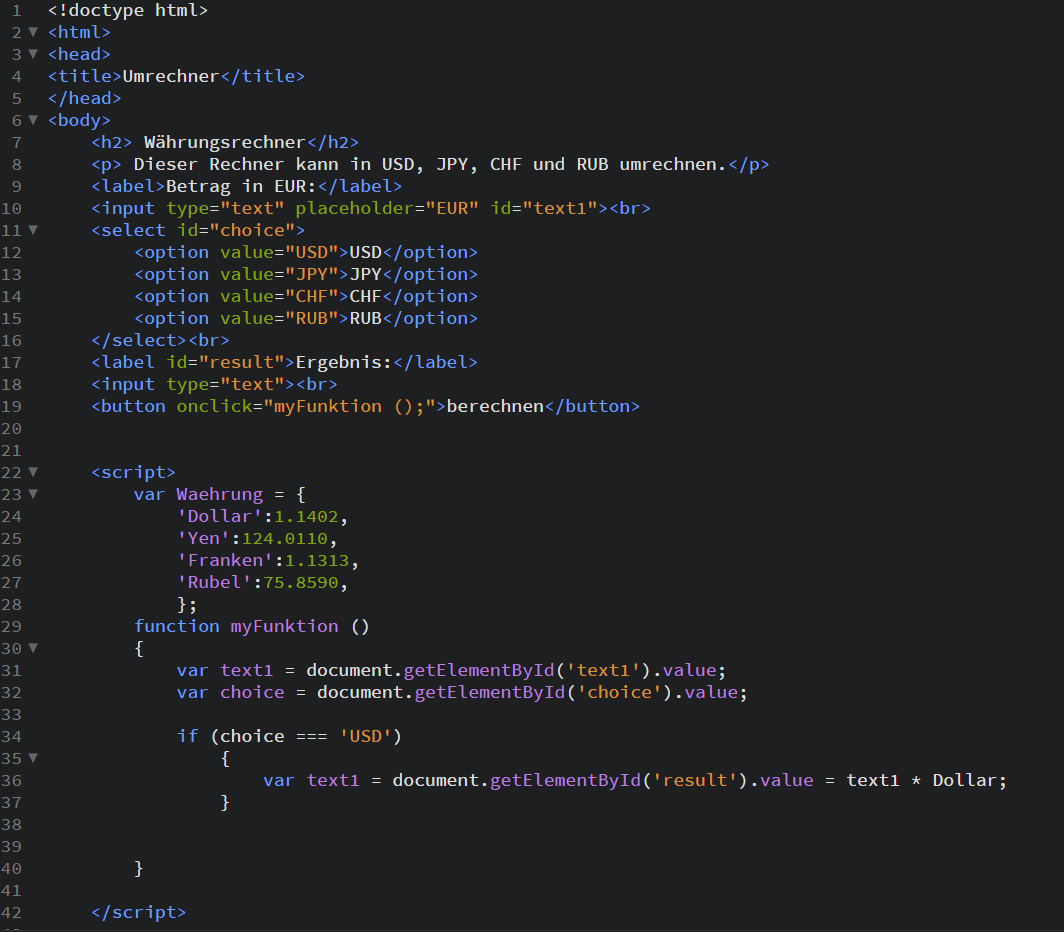The image size is (1064, 932).
Task: Collapse the body fold arrow at line 6
Action: (33, 119)
